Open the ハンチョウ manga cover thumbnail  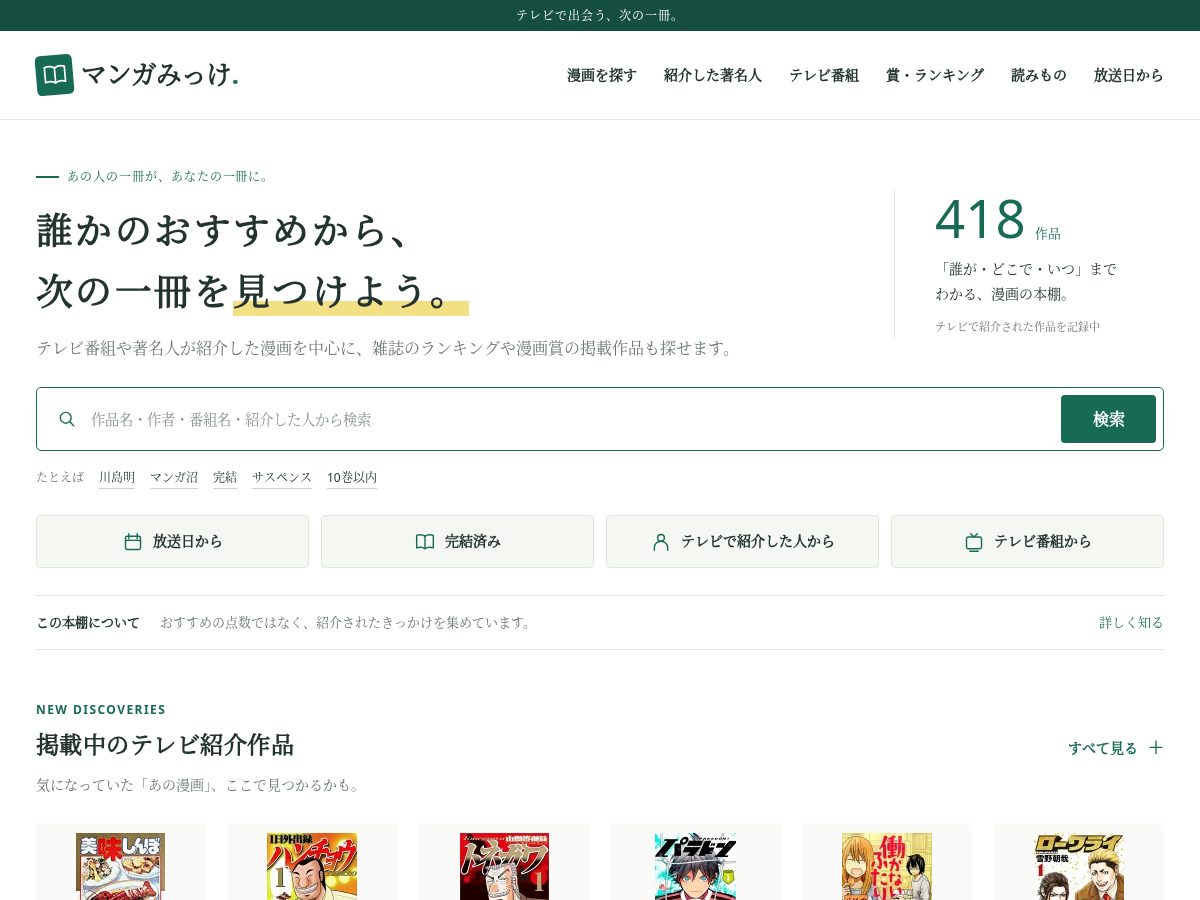click(312, 866)
